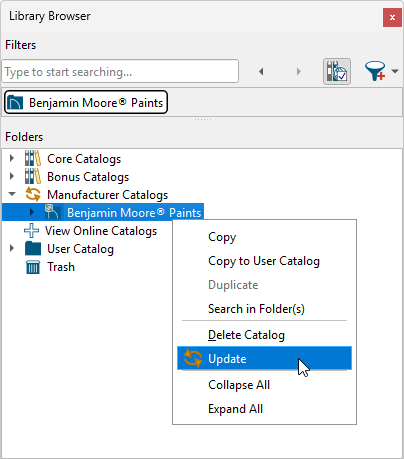Expand the Bonus Catalogs folder
The width and height of the screenshot is (404, 459).
click(12, 176)
